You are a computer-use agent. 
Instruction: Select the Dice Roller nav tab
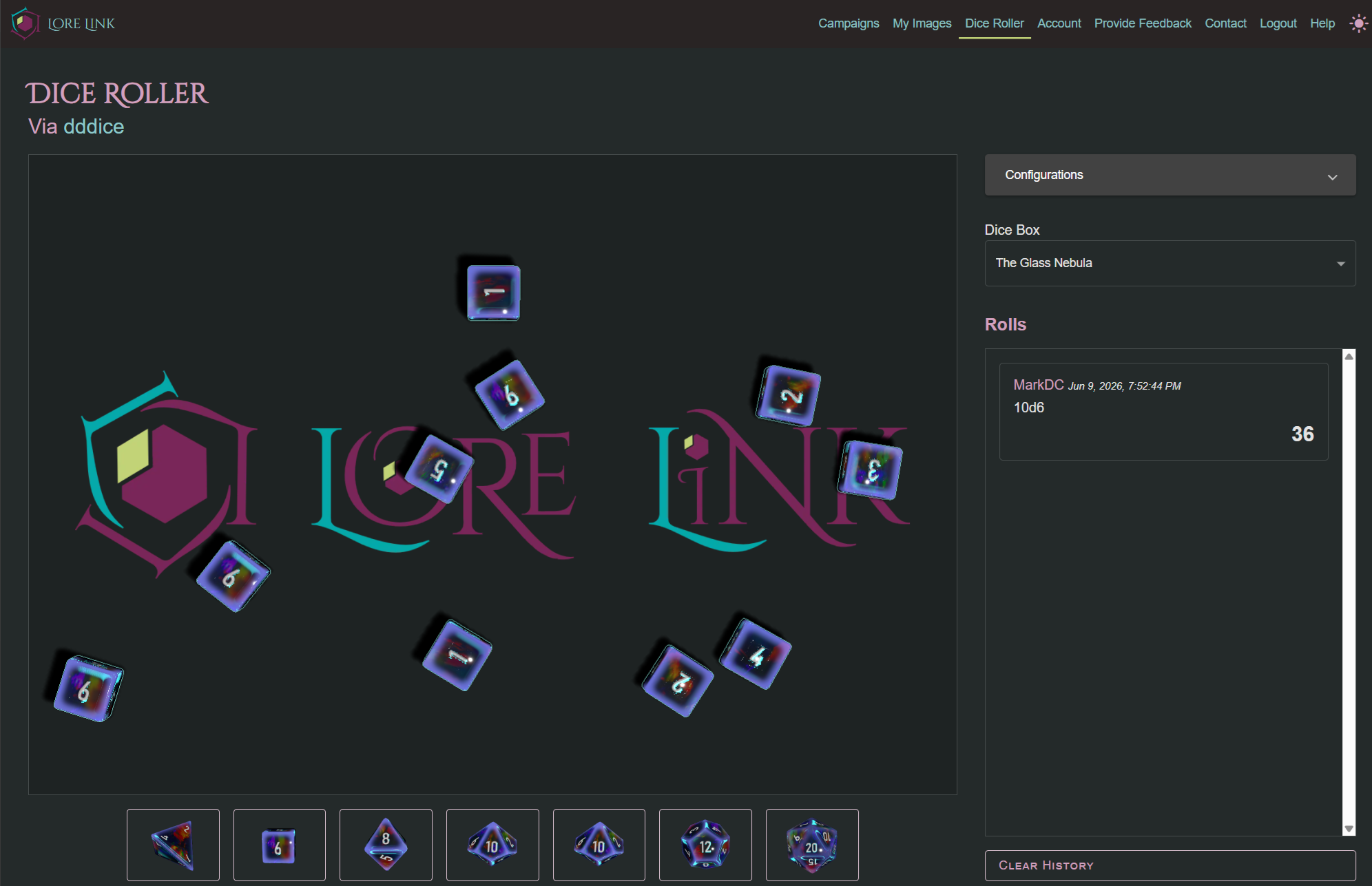point(995,23)
